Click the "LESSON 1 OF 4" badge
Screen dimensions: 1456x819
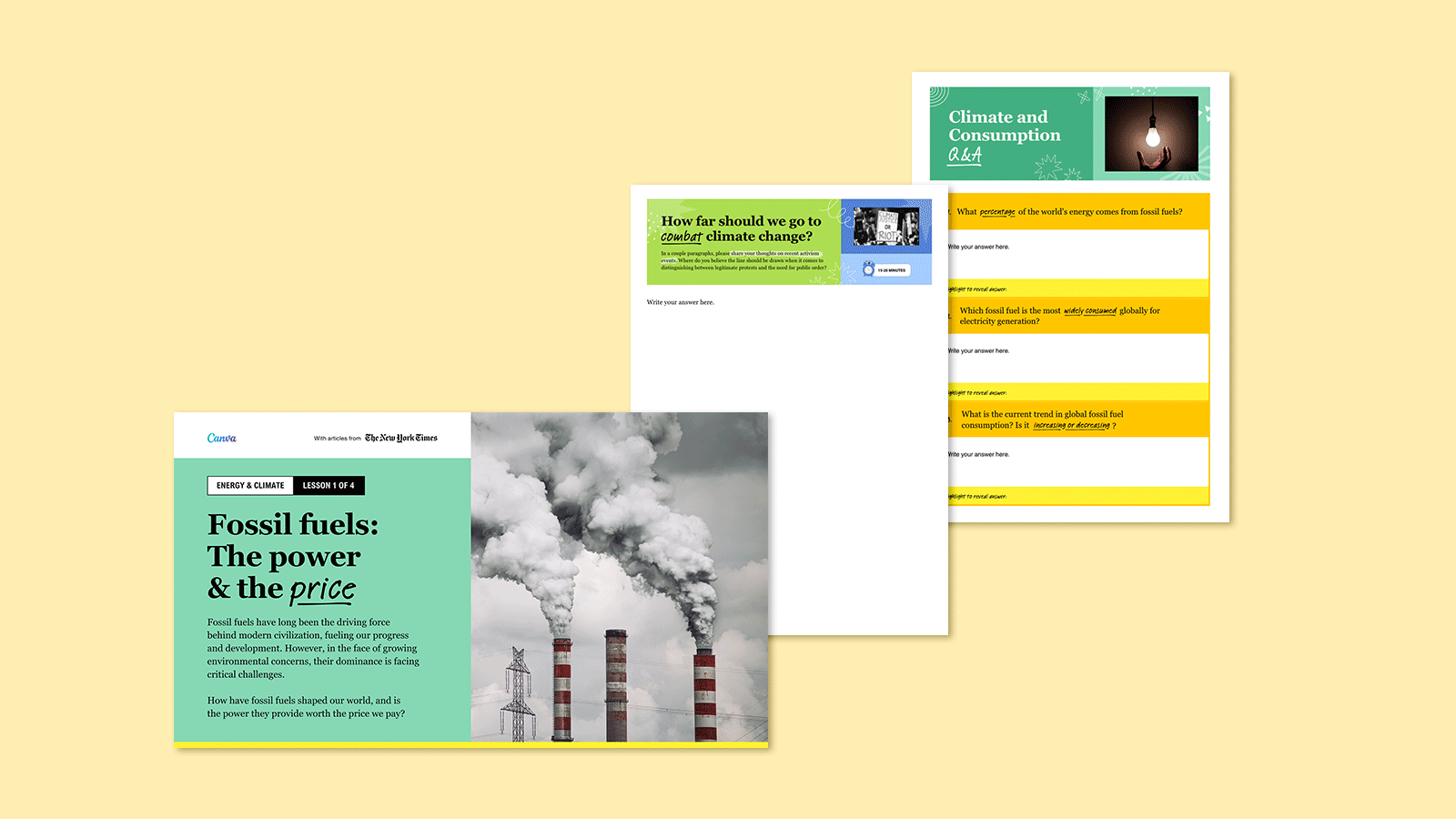[x=329, y=485]
